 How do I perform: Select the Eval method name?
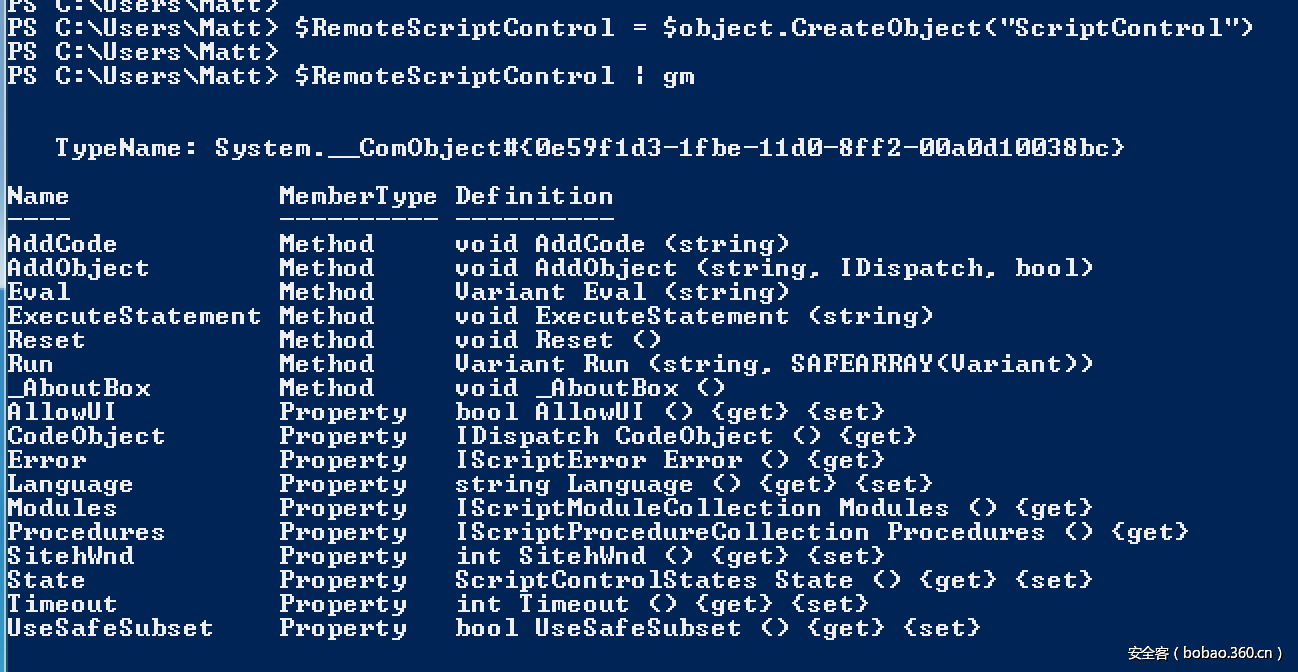(x=39, y=292)
